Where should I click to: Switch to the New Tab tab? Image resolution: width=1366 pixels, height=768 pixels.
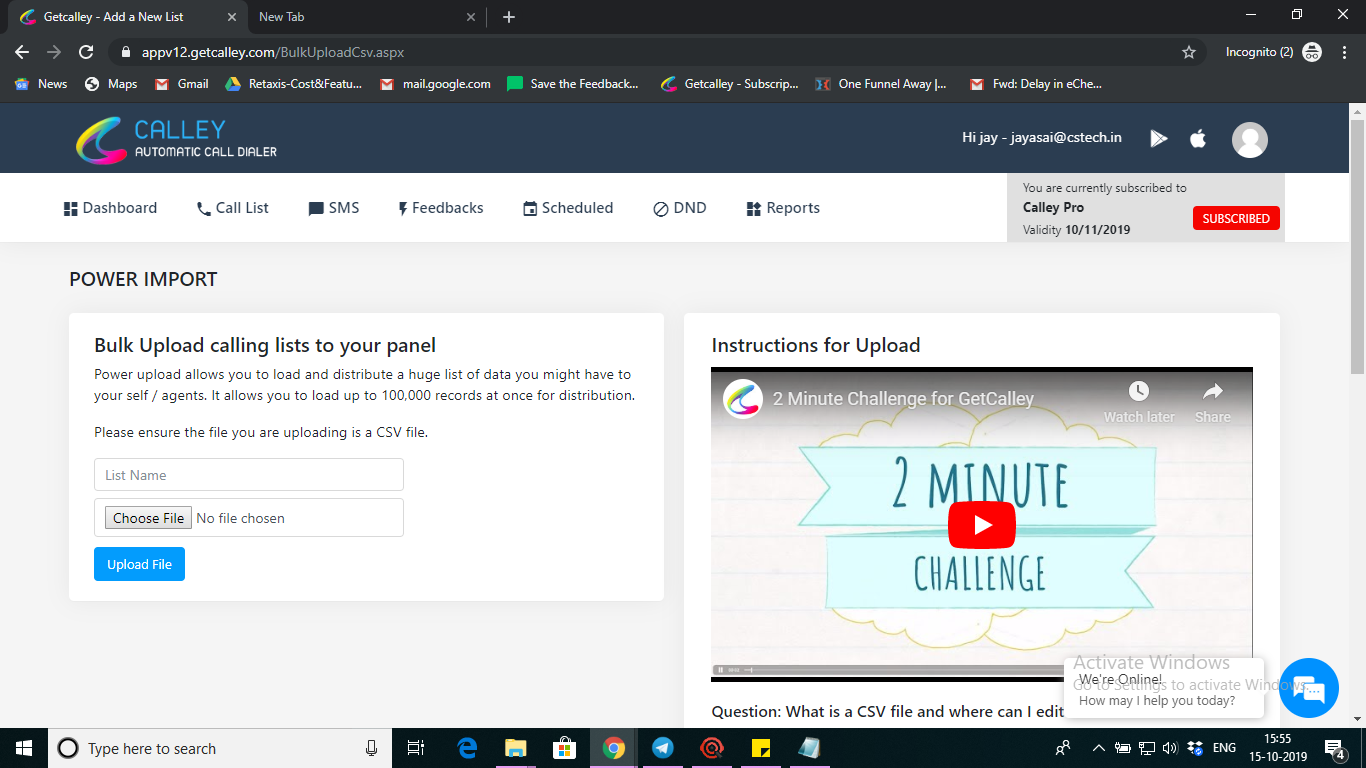pos(365,17)
